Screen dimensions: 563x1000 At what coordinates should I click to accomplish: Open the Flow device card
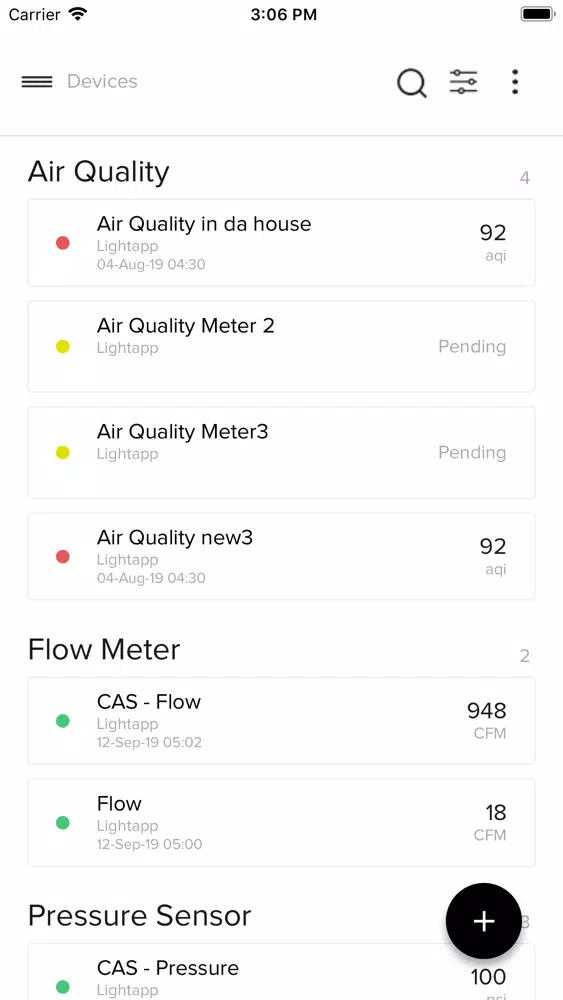(281, 822)
